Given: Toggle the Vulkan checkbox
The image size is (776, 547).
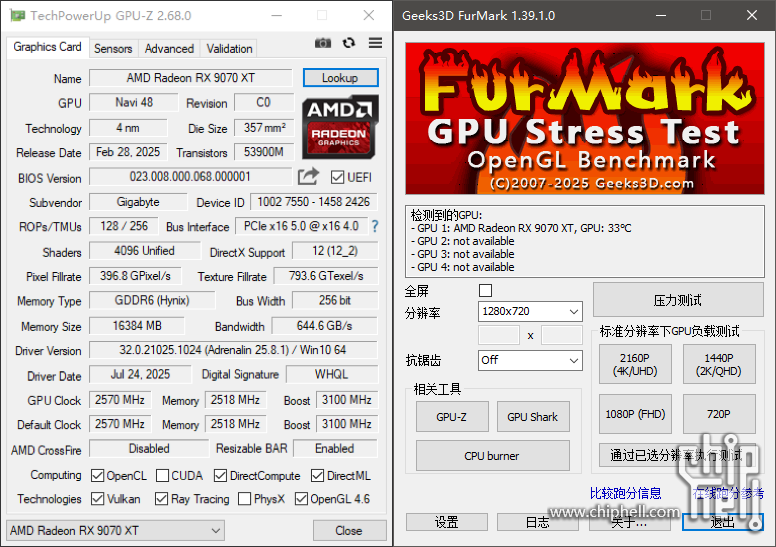Looking at the screenshot, I should tap(97, 498).
